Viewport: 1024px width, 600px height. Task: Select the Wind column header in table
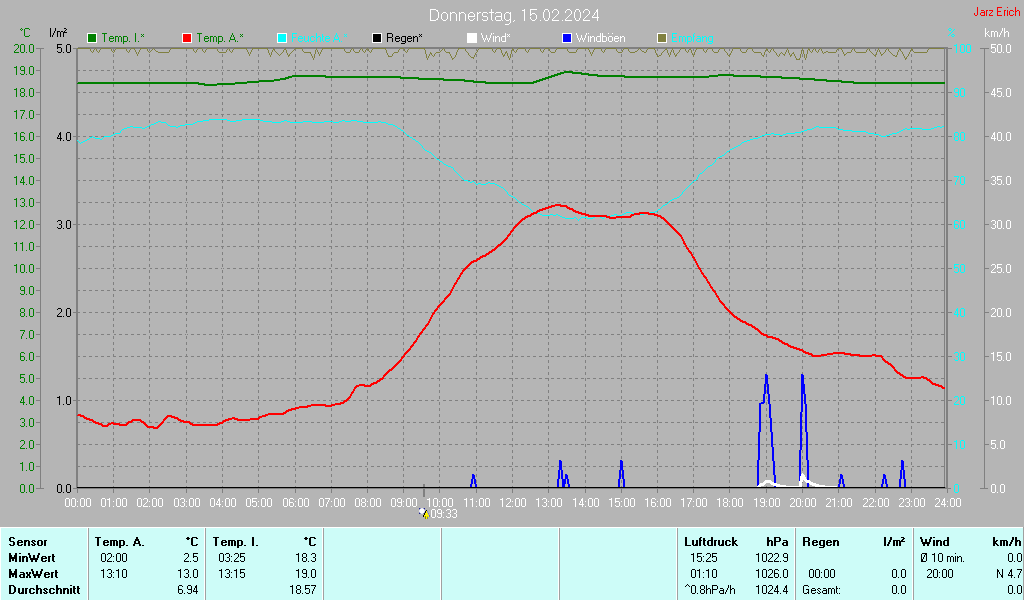[934, 541]
